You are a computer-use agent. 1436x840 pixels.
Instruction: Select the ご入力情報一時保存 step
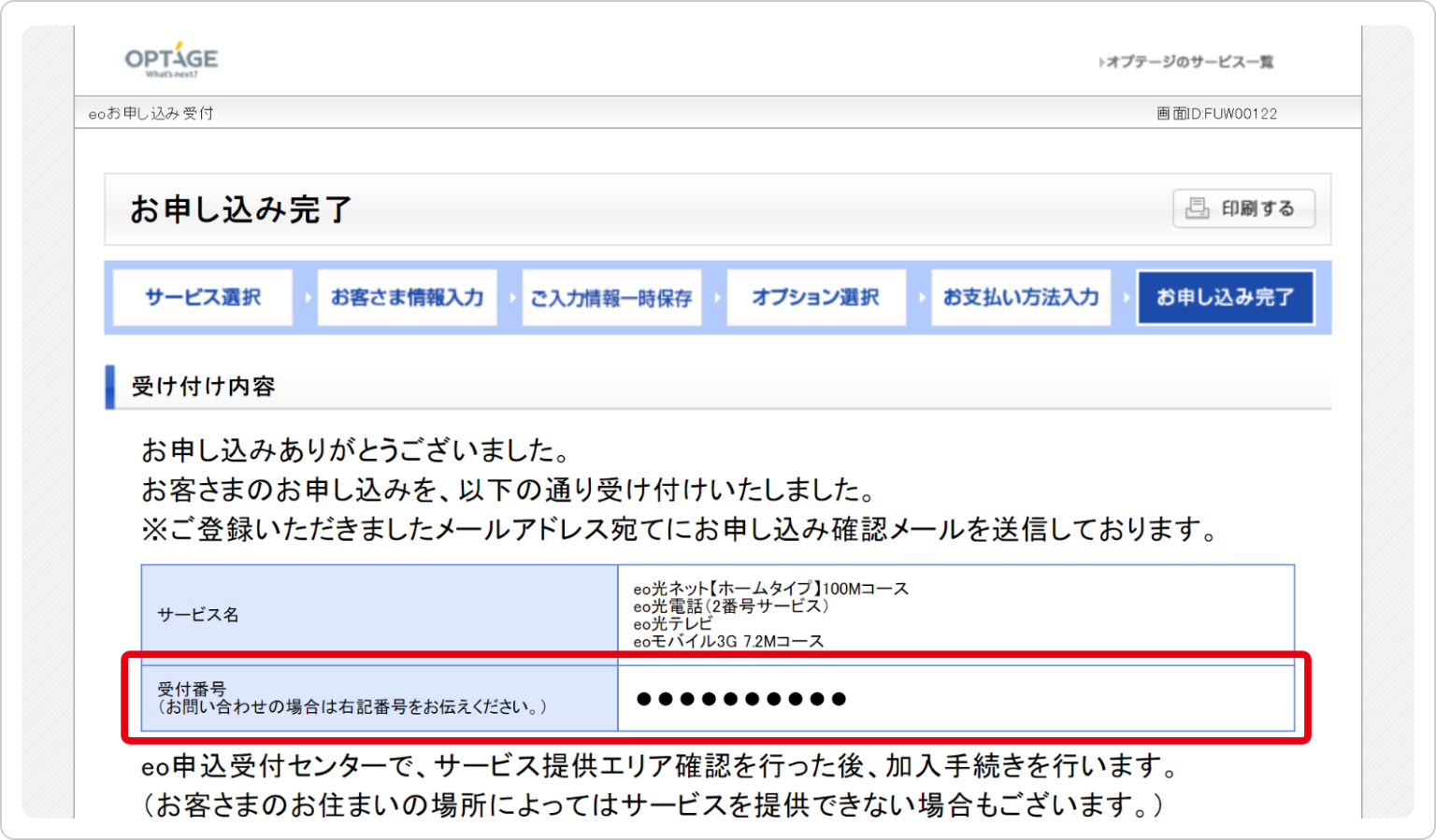(x=611, y=296)
